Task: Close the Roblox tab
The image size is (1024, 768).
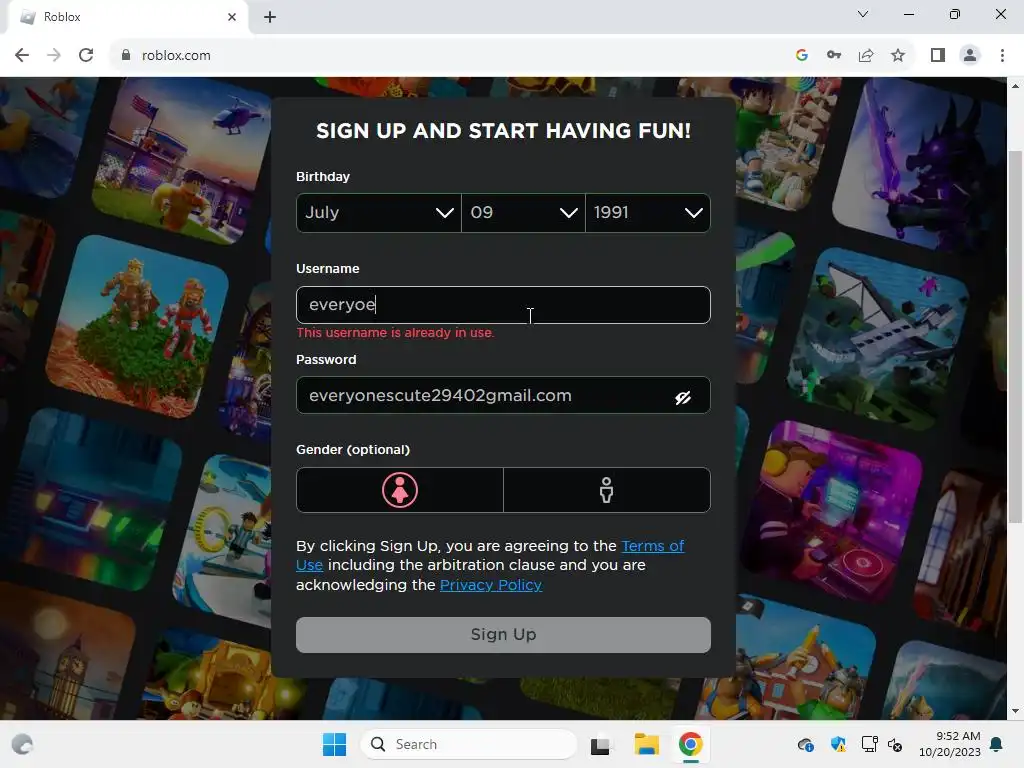Action: 232,17
